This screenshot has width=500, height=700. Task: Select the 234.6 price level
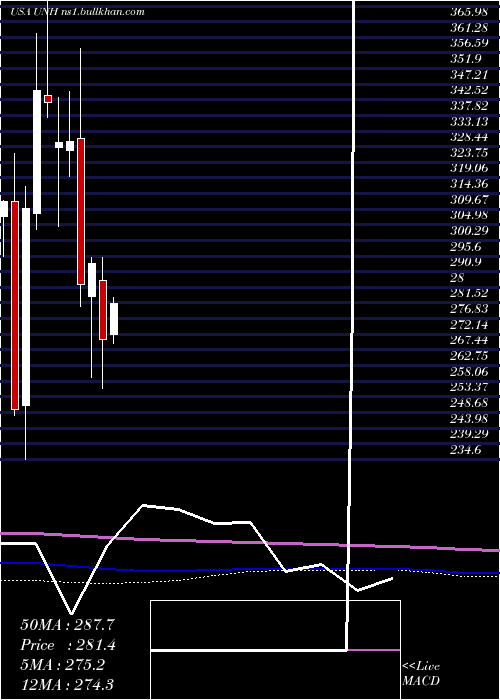[466, 450]
